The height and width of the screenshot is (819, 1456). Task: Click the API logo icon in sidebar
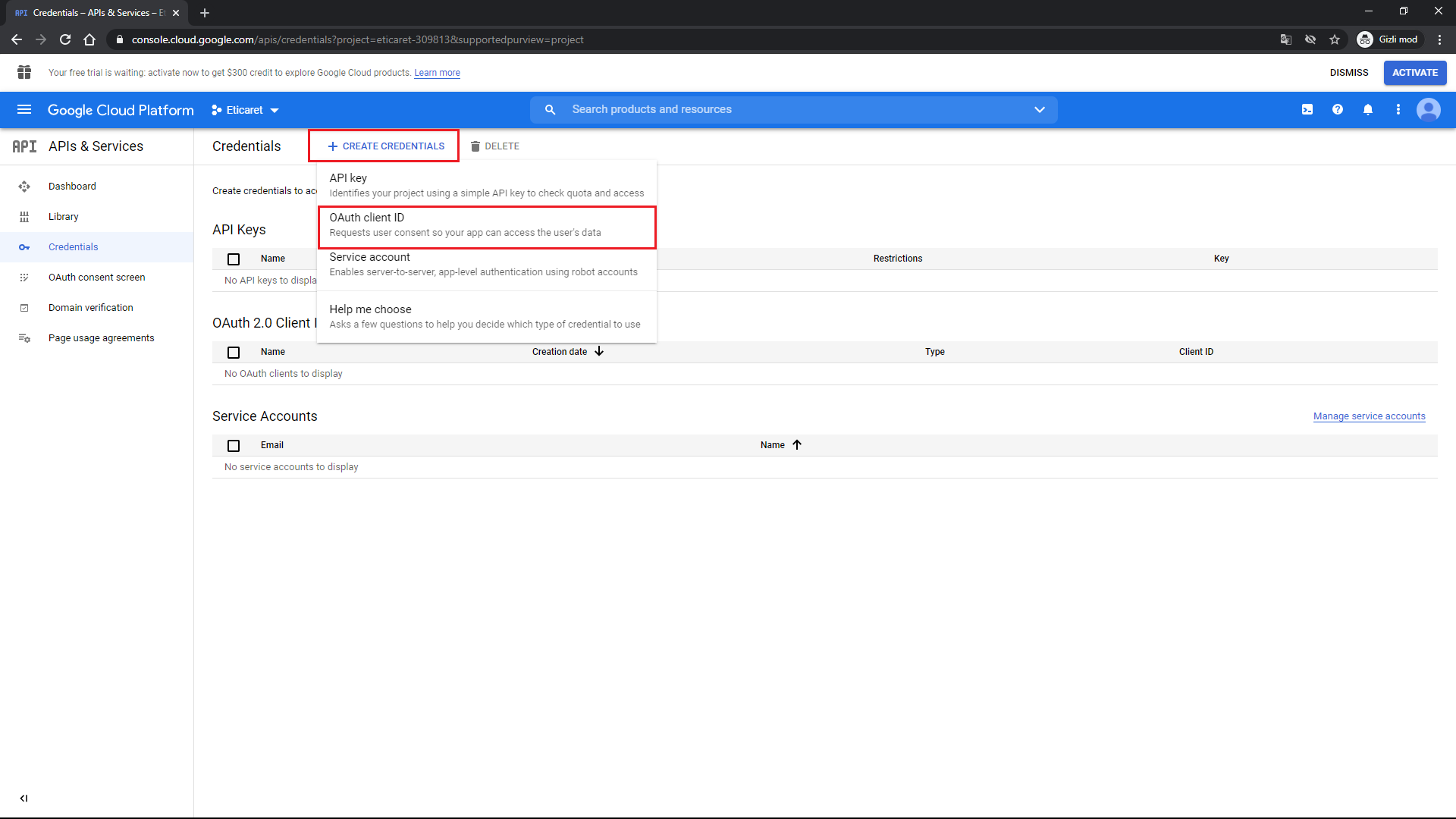[24, 146]
